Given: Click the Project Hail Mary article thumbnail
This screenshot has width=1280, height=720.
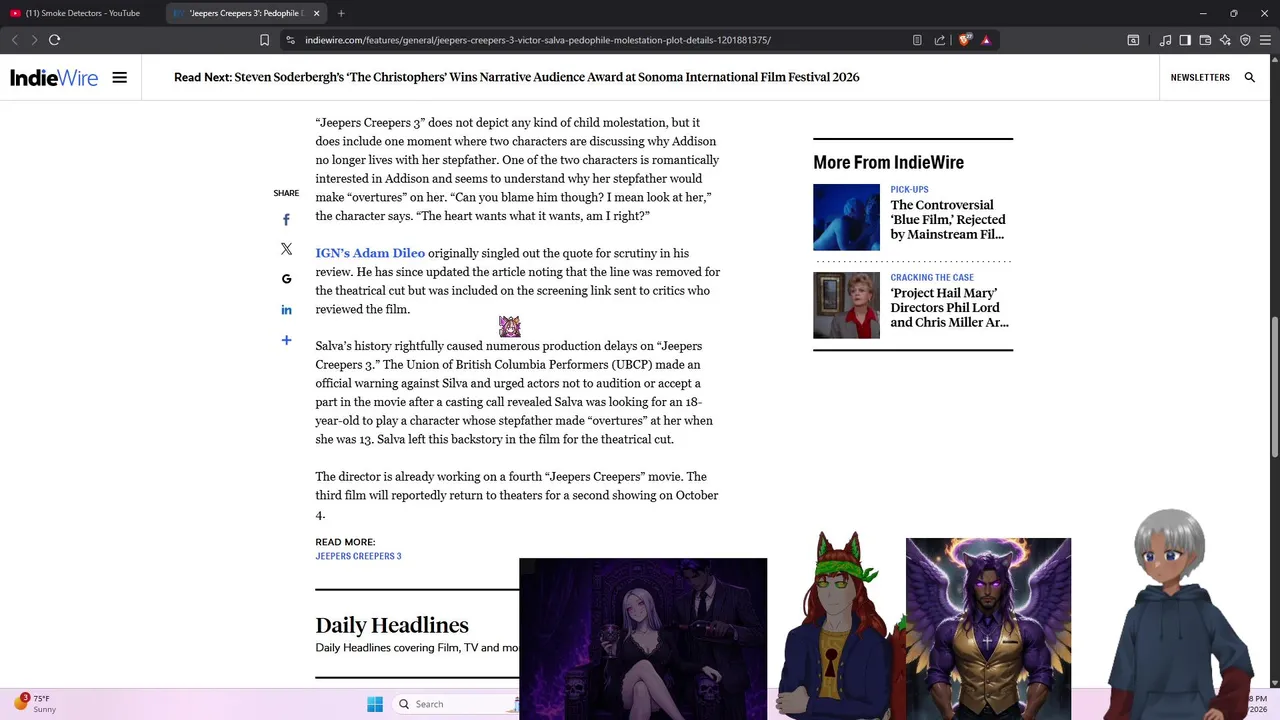Looking at the screenshot, I should pos(846,305).
